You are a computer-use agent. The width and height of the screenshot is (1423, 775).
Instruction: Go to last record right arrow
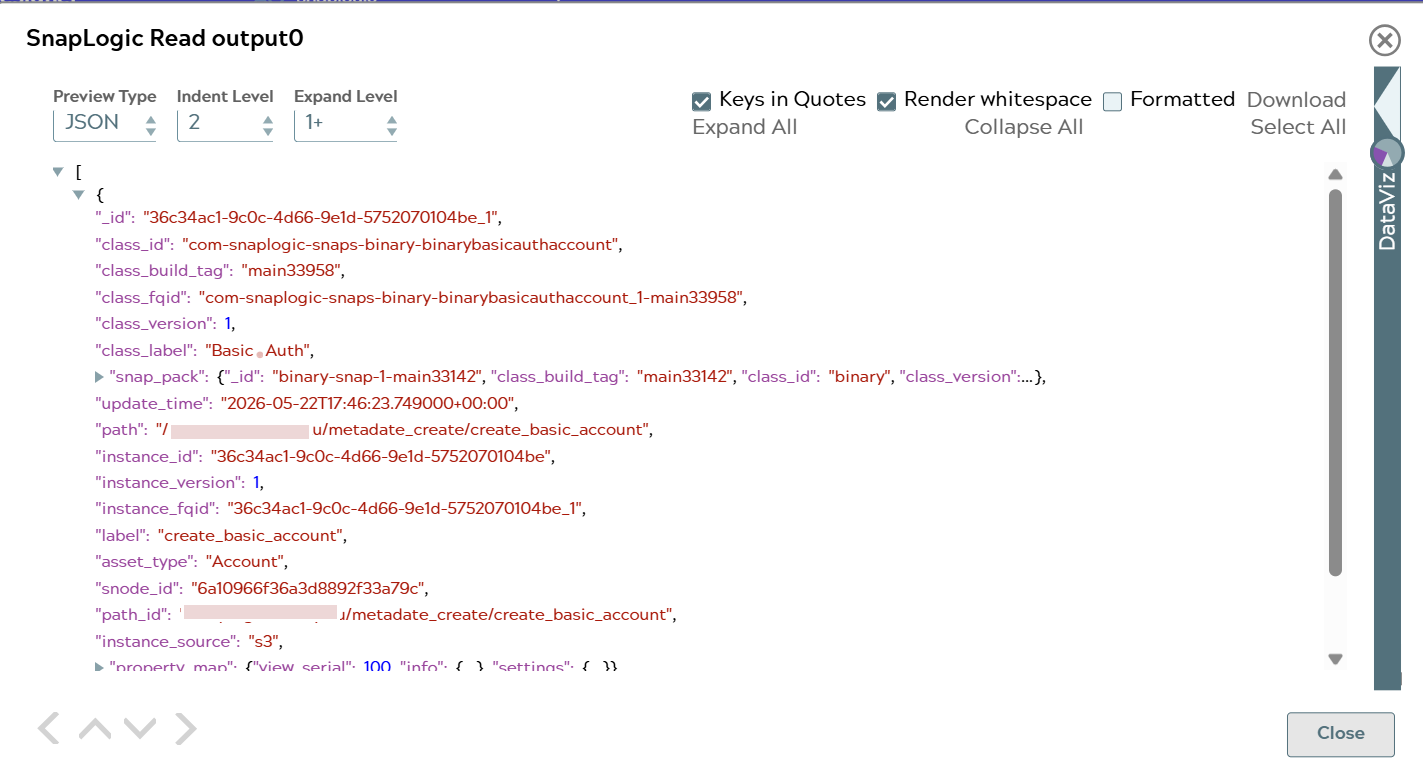[186, 728]
